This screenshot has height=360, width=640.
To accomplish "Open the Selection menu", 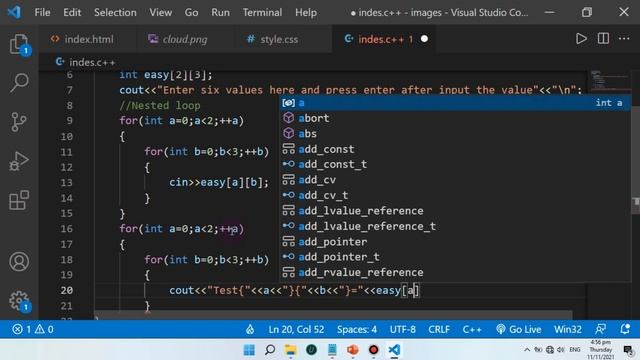I will coord(115,12).
